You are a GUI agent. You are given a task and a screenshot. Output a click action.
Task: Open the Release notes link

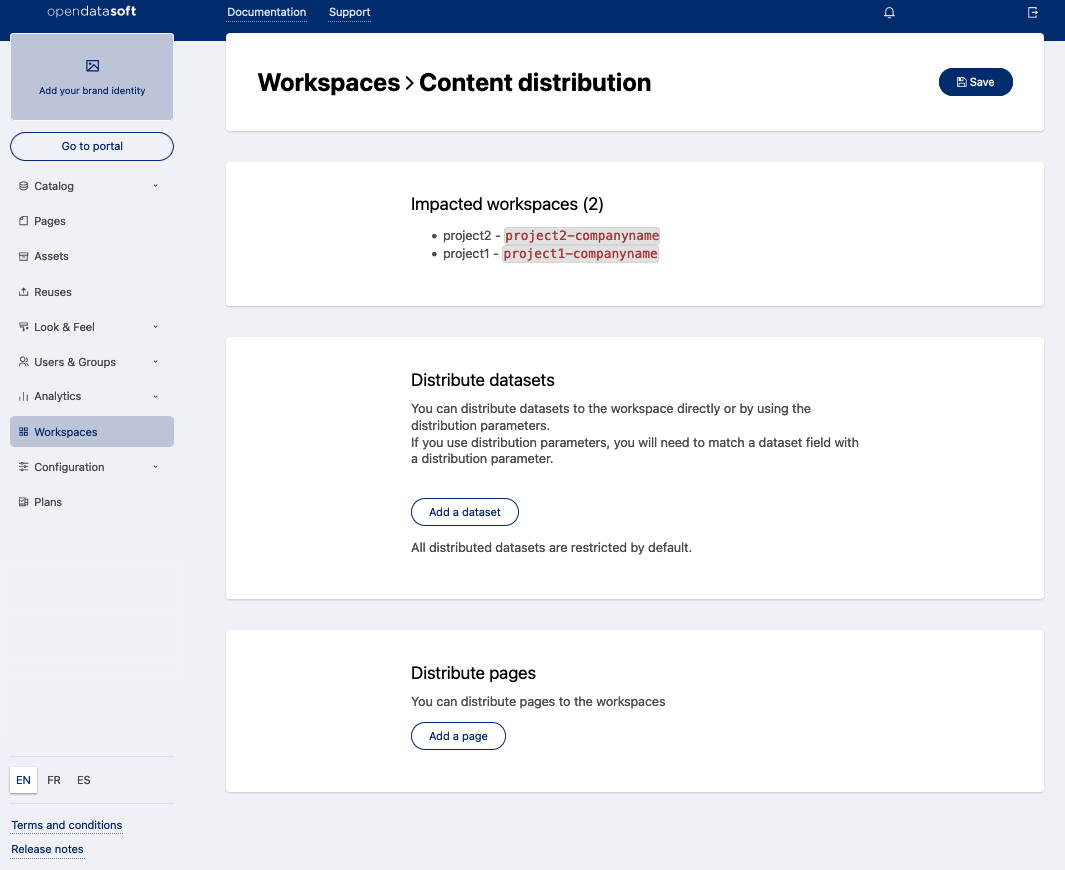47,849
